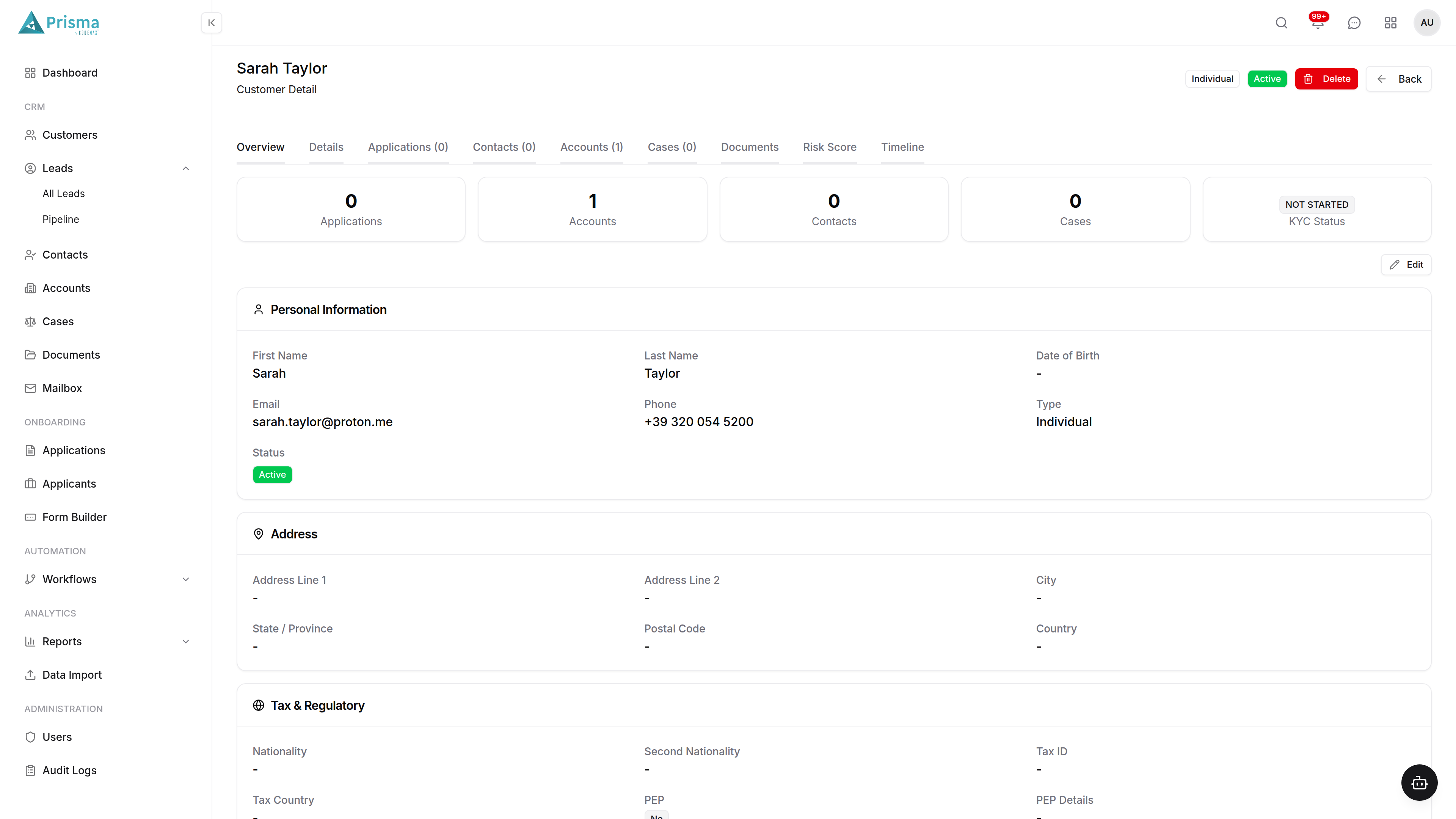Switch to the Details tab
This screenshot has width=1456, height=819.
[326, 147]
